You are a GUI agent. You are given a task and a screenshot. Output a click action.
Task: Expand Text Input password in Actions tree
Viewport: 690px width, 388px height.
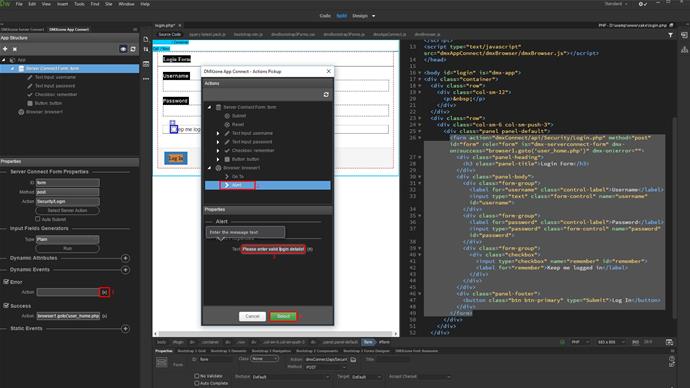click(218, 142)
